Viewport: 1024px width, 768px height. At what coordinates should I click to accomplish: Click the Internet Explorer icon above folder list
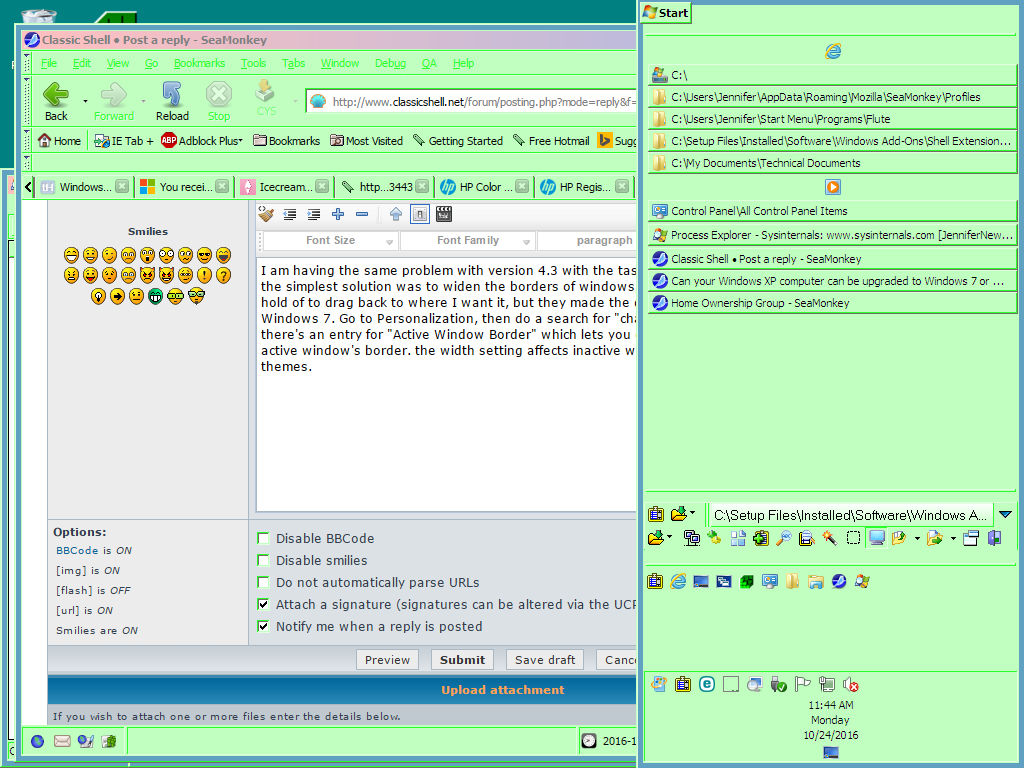[833, 51]
